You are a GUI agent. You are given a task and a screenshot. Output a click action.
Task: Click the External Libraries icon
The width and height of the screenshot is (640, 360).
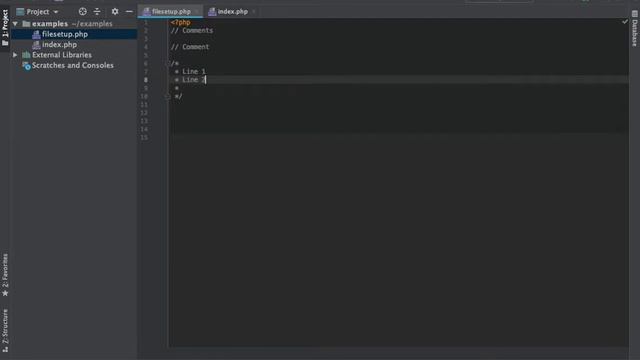27,55
